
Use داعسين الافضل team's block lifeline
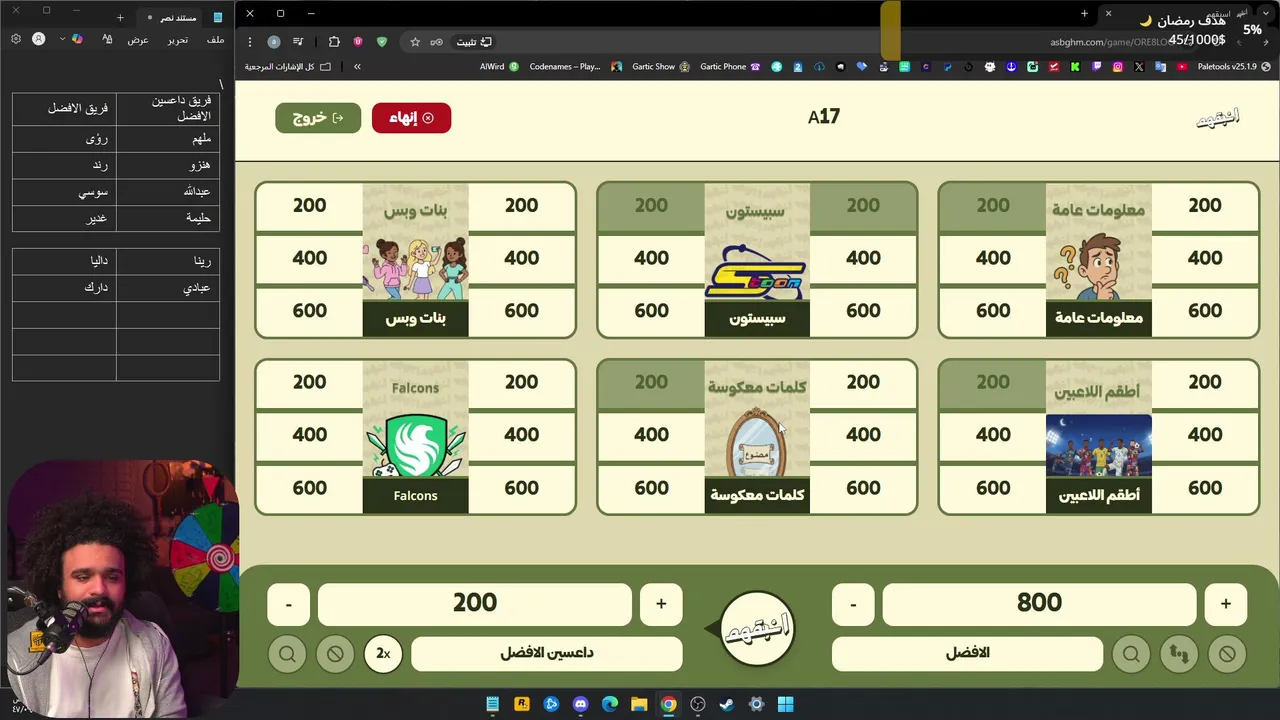[335, 654]
